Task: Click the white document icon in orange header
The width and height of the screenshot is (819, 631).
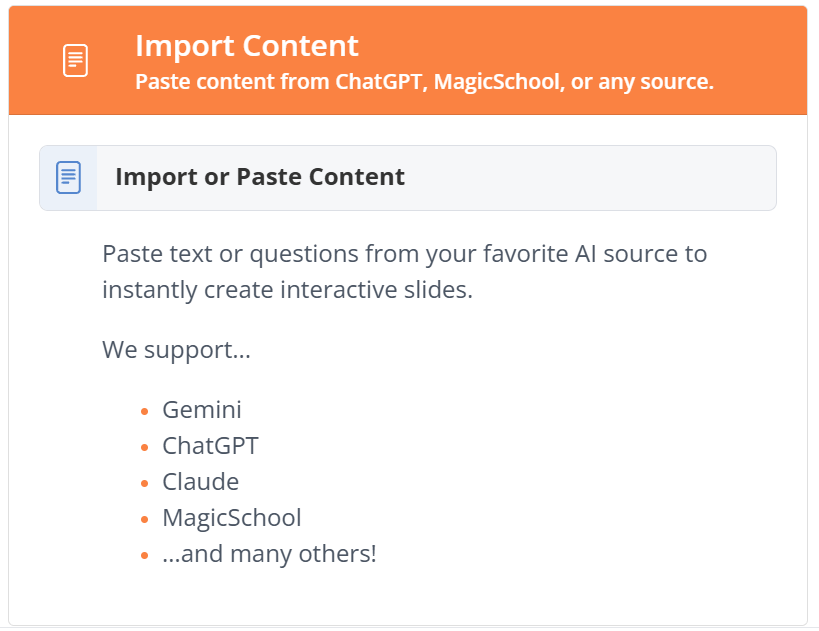Action: (x=75, y=61)
